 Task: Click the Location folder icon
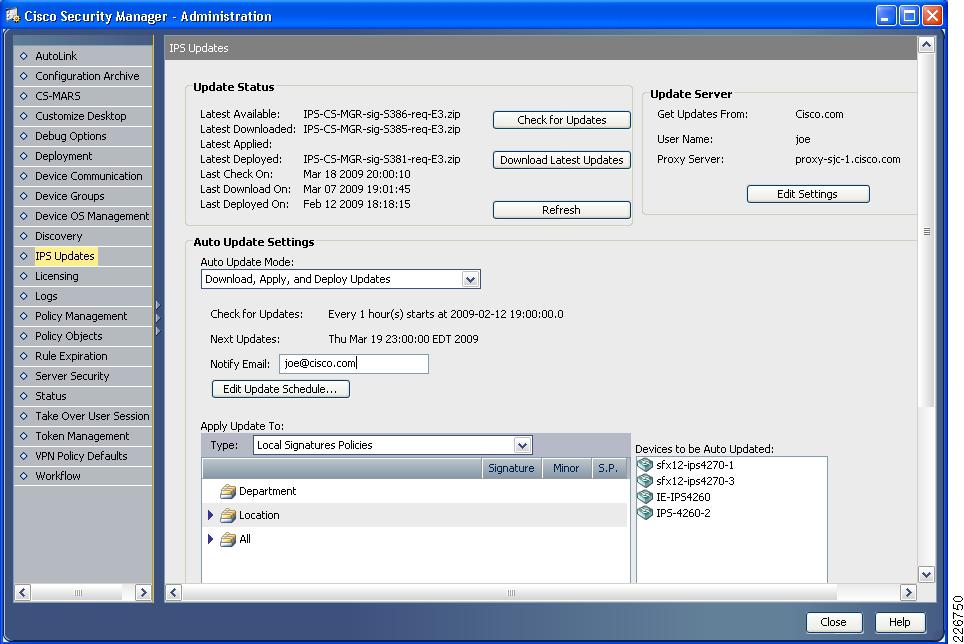(x=228, y=515)
